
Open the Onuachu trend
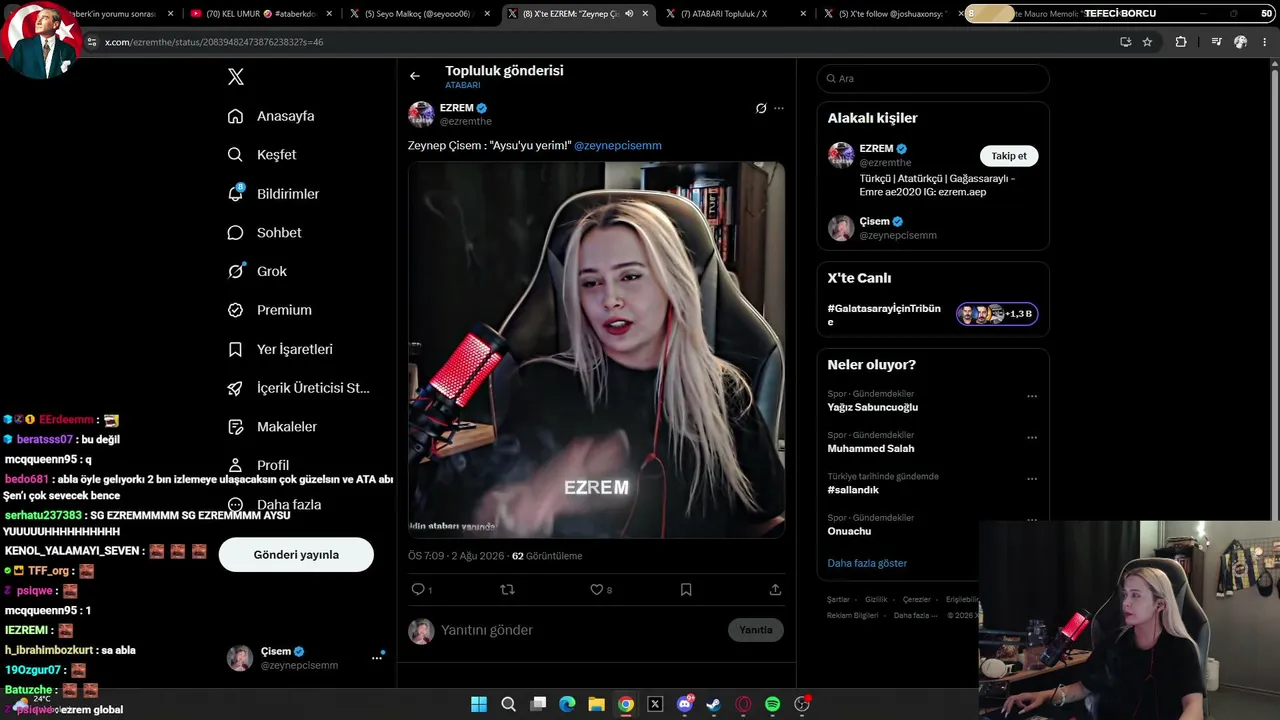[849, 531]
